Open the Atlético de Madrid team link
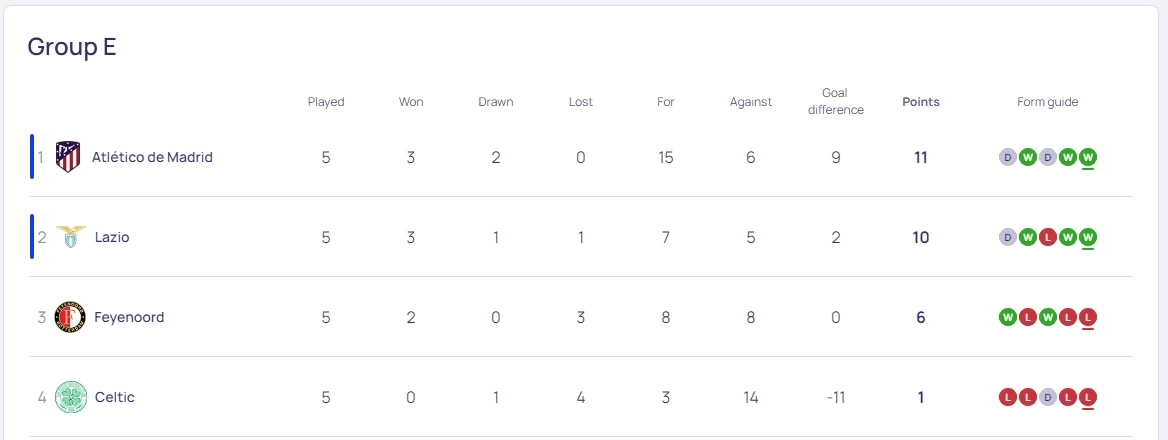The width and height of the screenshot is (1168, 440). [152, 157]
